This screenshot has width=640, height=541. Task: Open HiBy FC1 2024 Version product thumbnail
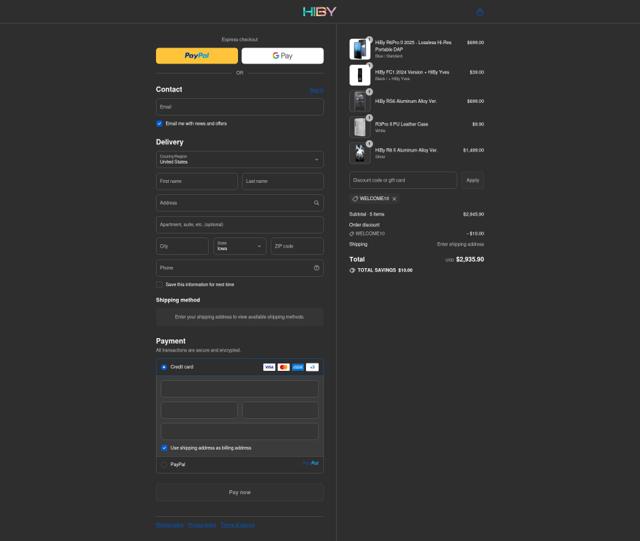tap(360, 75)
